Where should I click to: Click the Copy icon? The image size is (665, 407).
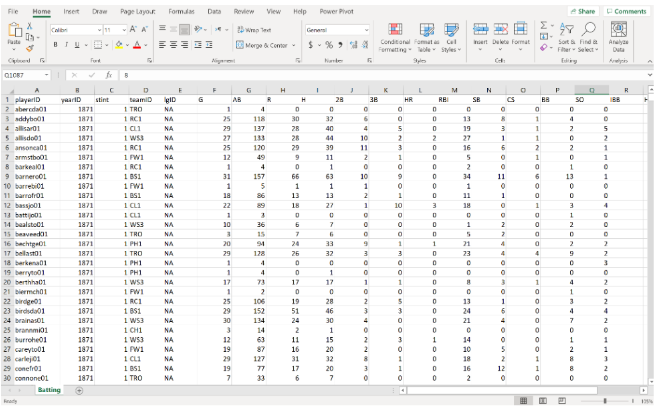point(30,37)
